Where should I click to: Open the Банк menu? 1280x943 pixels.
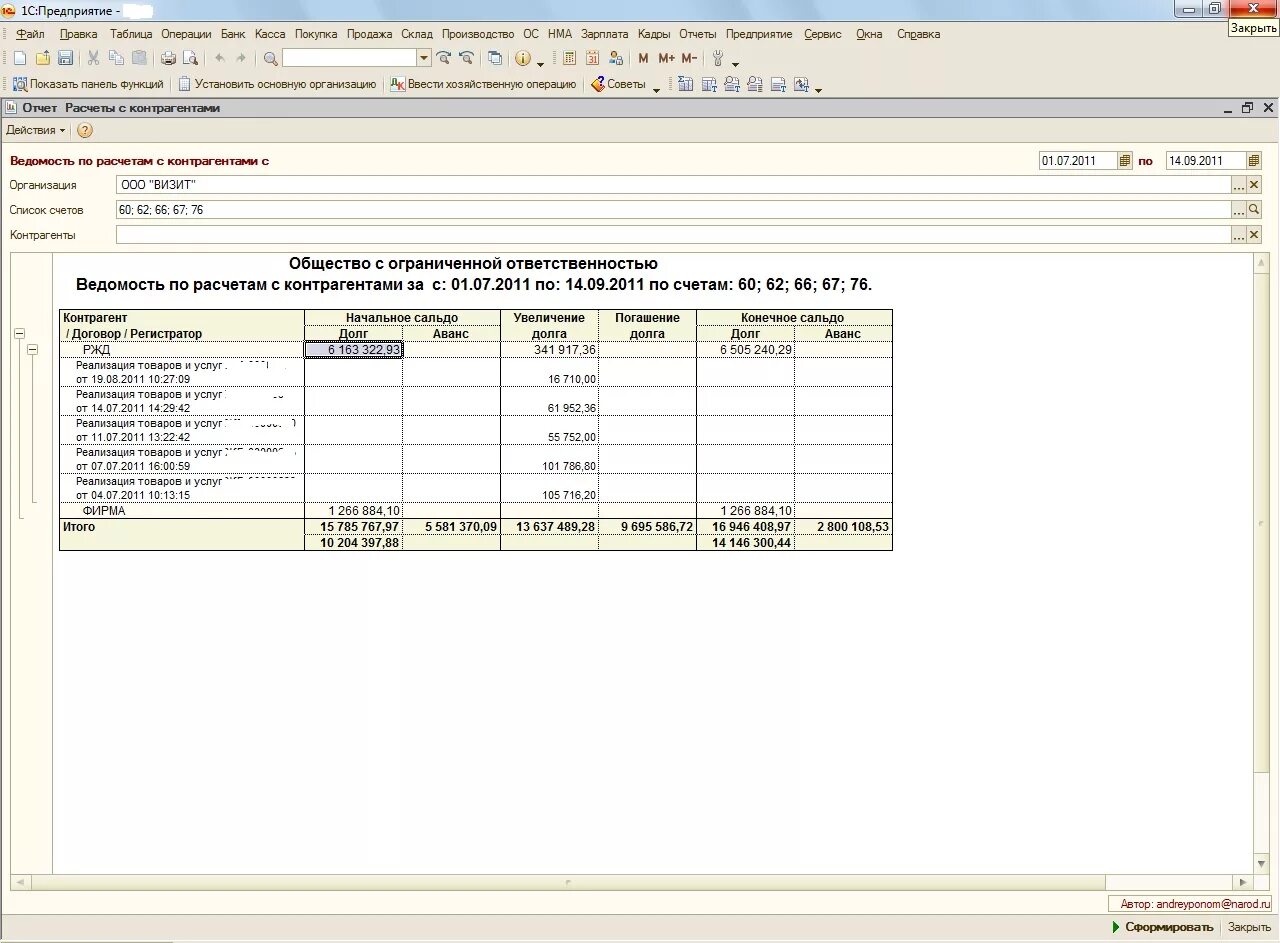pyautogui.click(x=233, y=34)
